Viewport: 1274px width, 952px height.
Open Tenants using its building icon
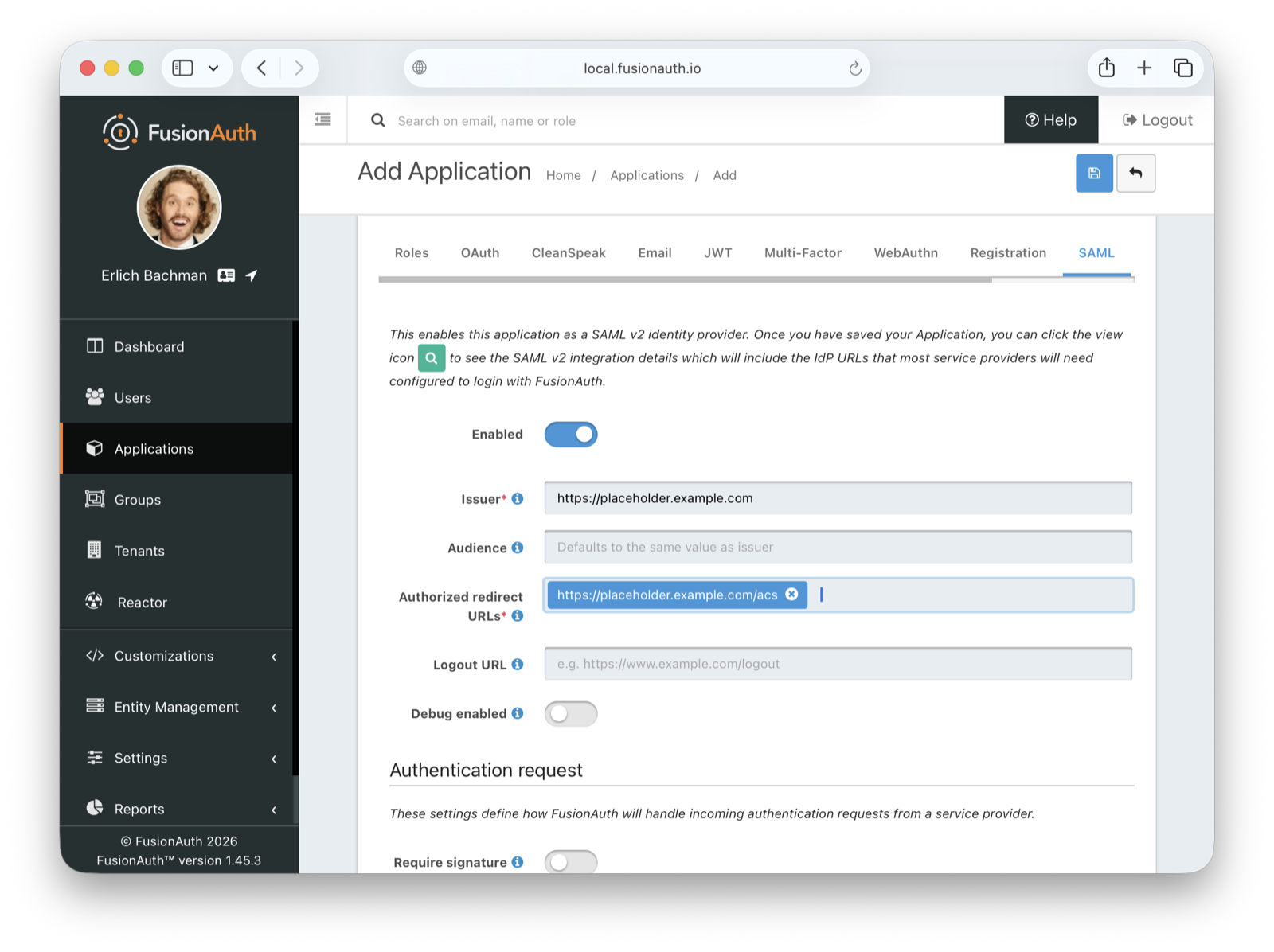click(x=95, y=550)
